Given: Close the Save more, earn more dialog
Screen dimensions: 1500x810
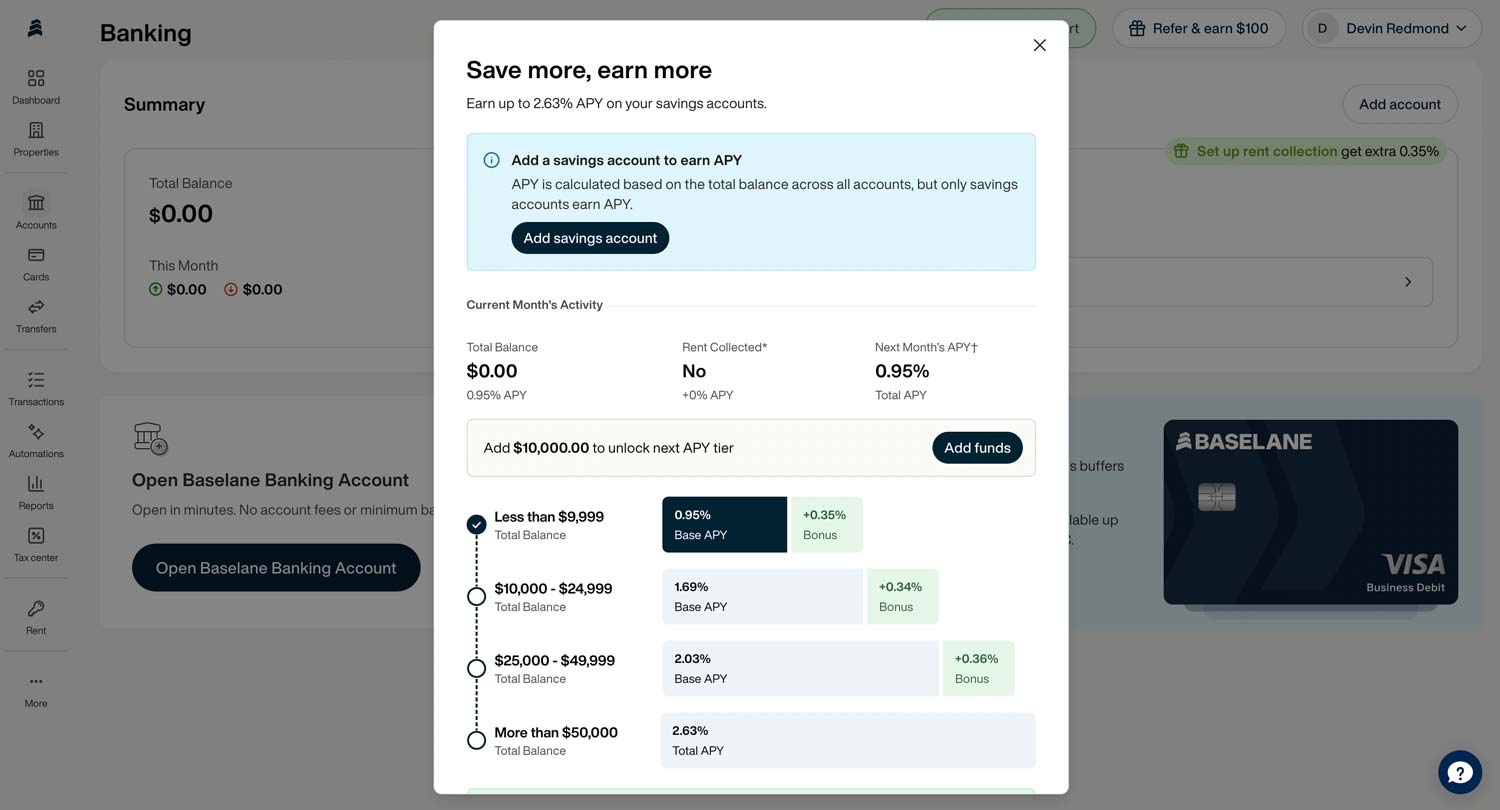Looking at the screenshot, I should point(1039,45).
